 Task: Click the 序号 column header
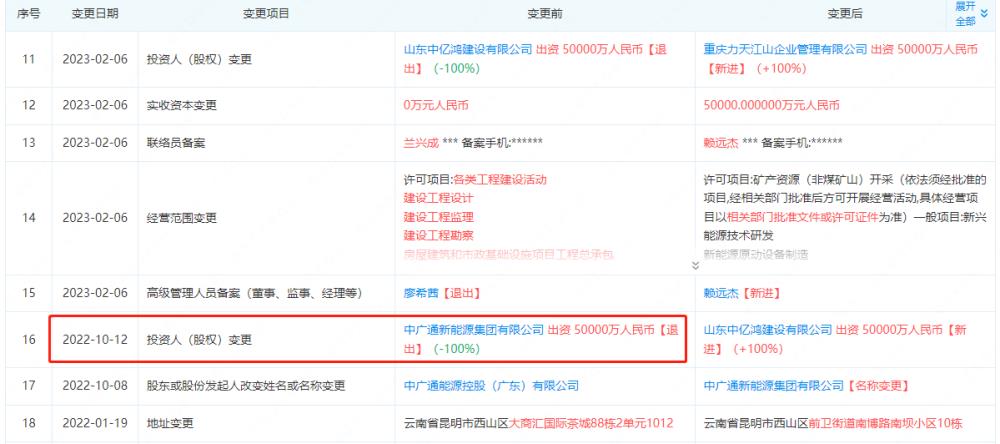pyautogui.click(x=29, y=13)
